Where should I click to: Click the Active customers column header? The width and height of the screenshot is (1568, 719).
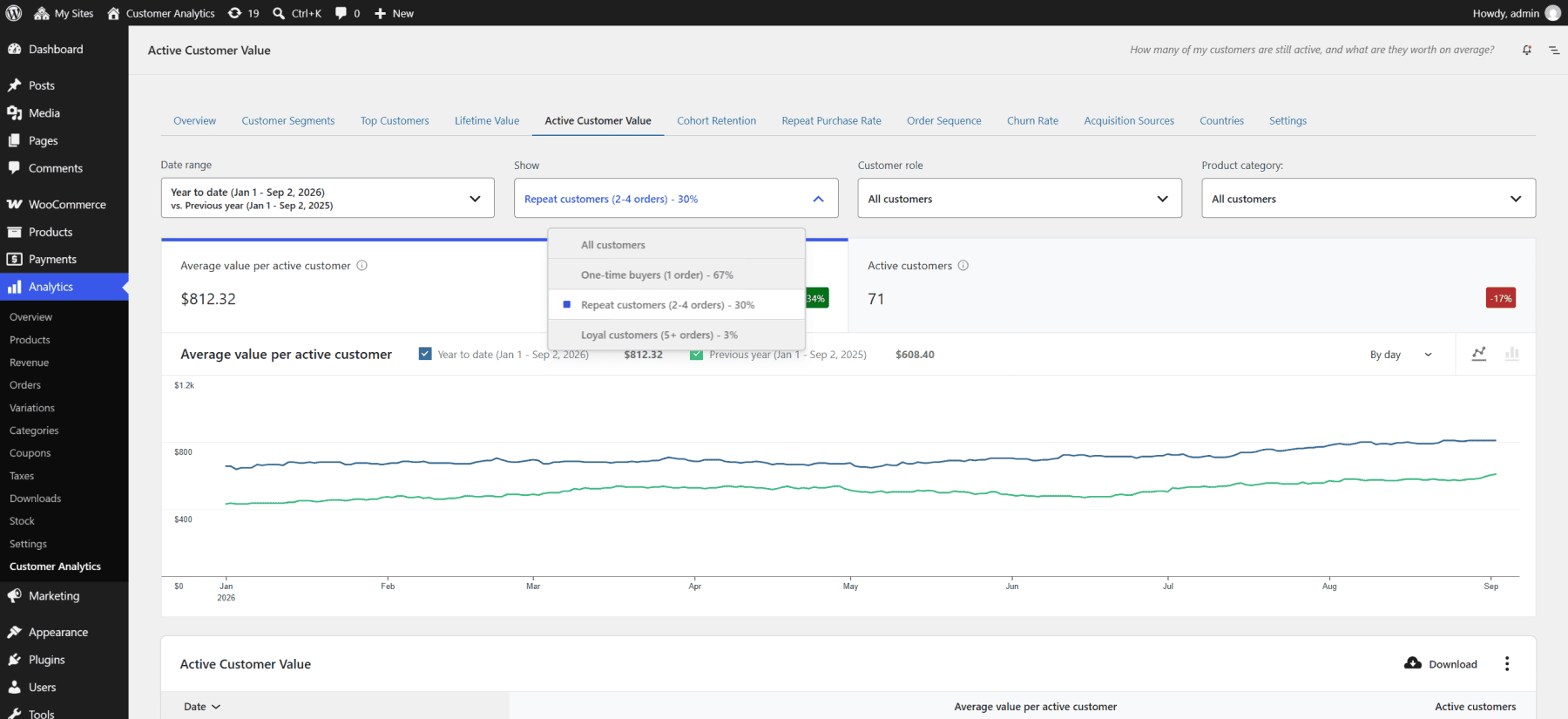pos(1475,707)
